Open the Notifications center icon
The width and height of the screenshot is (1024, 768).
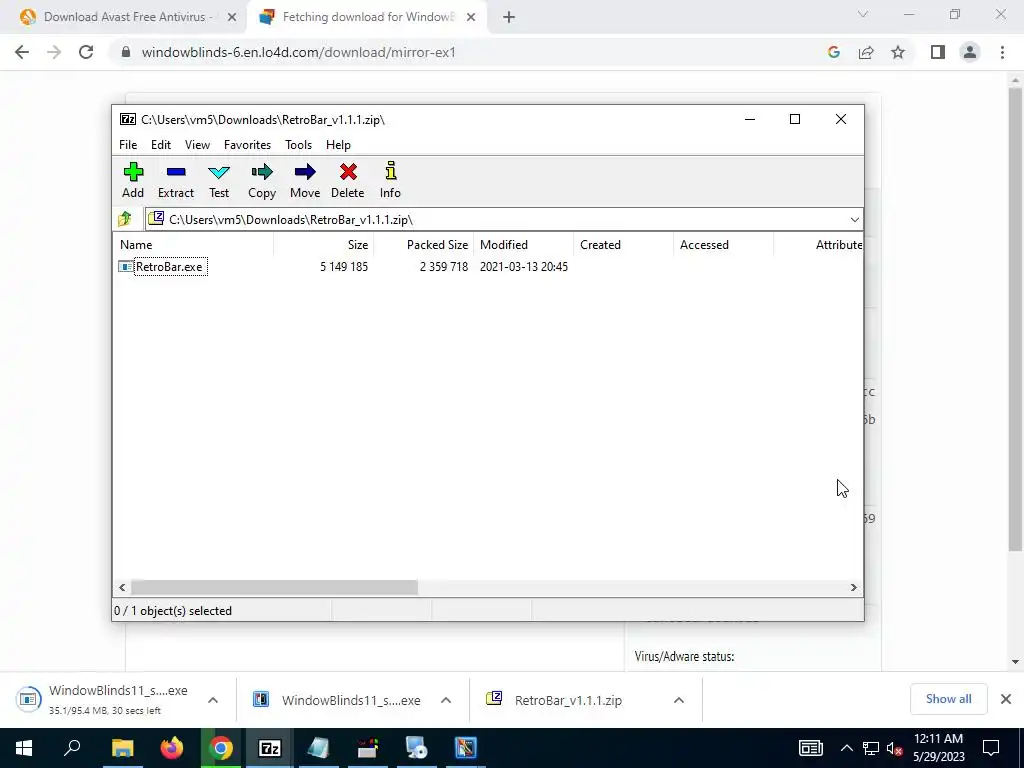[x=991, y=748]
